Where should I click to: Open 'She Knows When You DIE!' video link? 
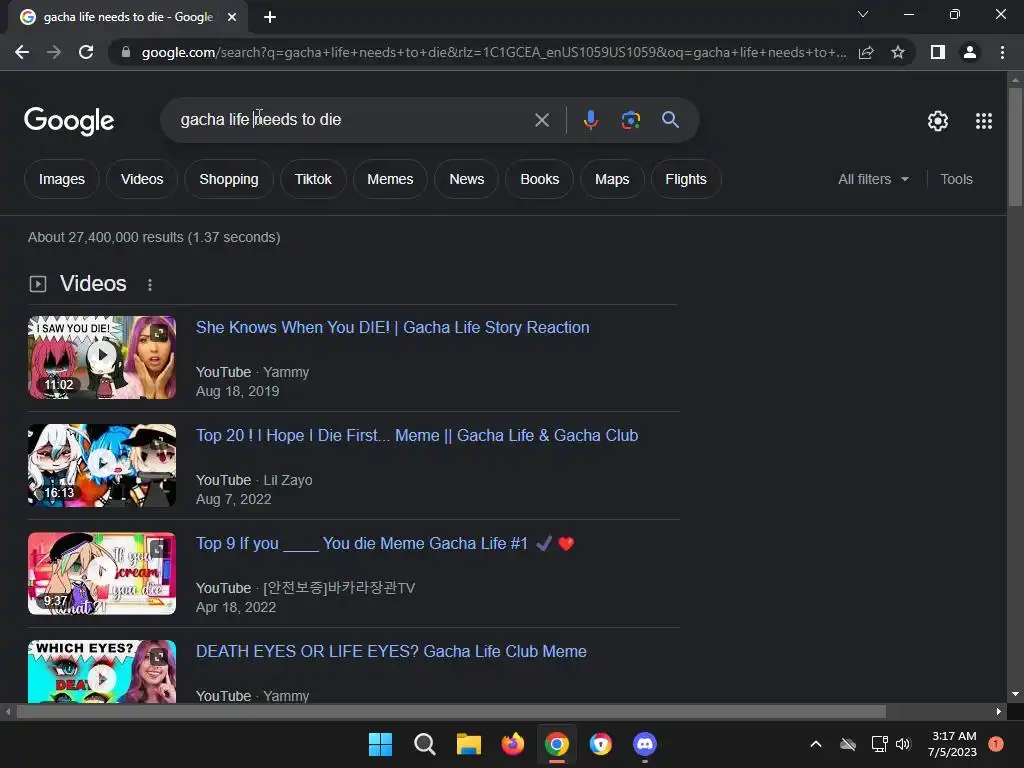click(392, 327)
